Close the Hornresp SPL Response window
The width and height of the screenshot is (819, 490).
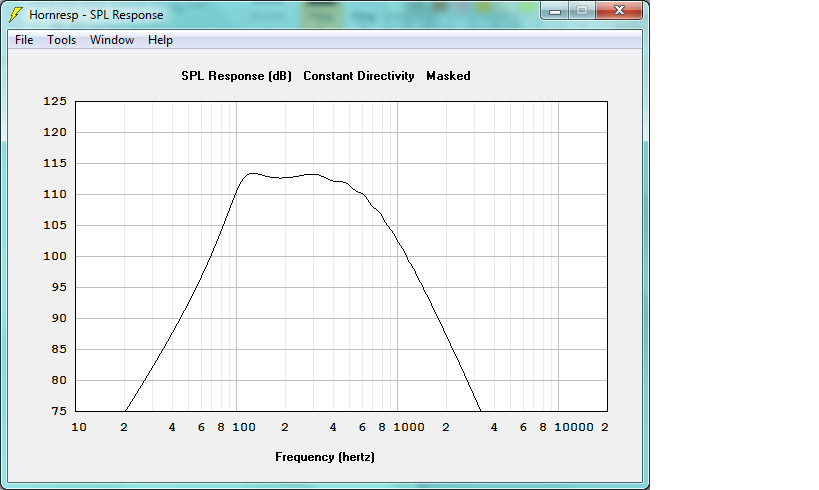tap(619, 10)
